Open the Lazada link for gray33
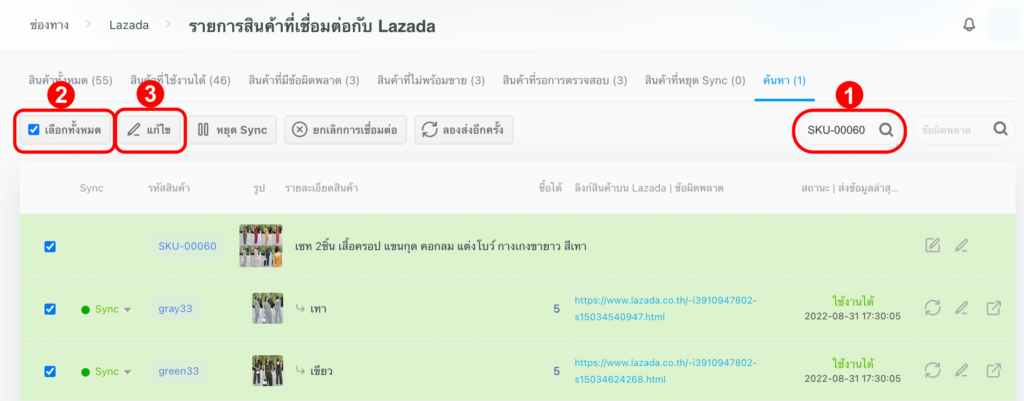Viewport: 1024px width, 401px height. click(x=665, y=308)
